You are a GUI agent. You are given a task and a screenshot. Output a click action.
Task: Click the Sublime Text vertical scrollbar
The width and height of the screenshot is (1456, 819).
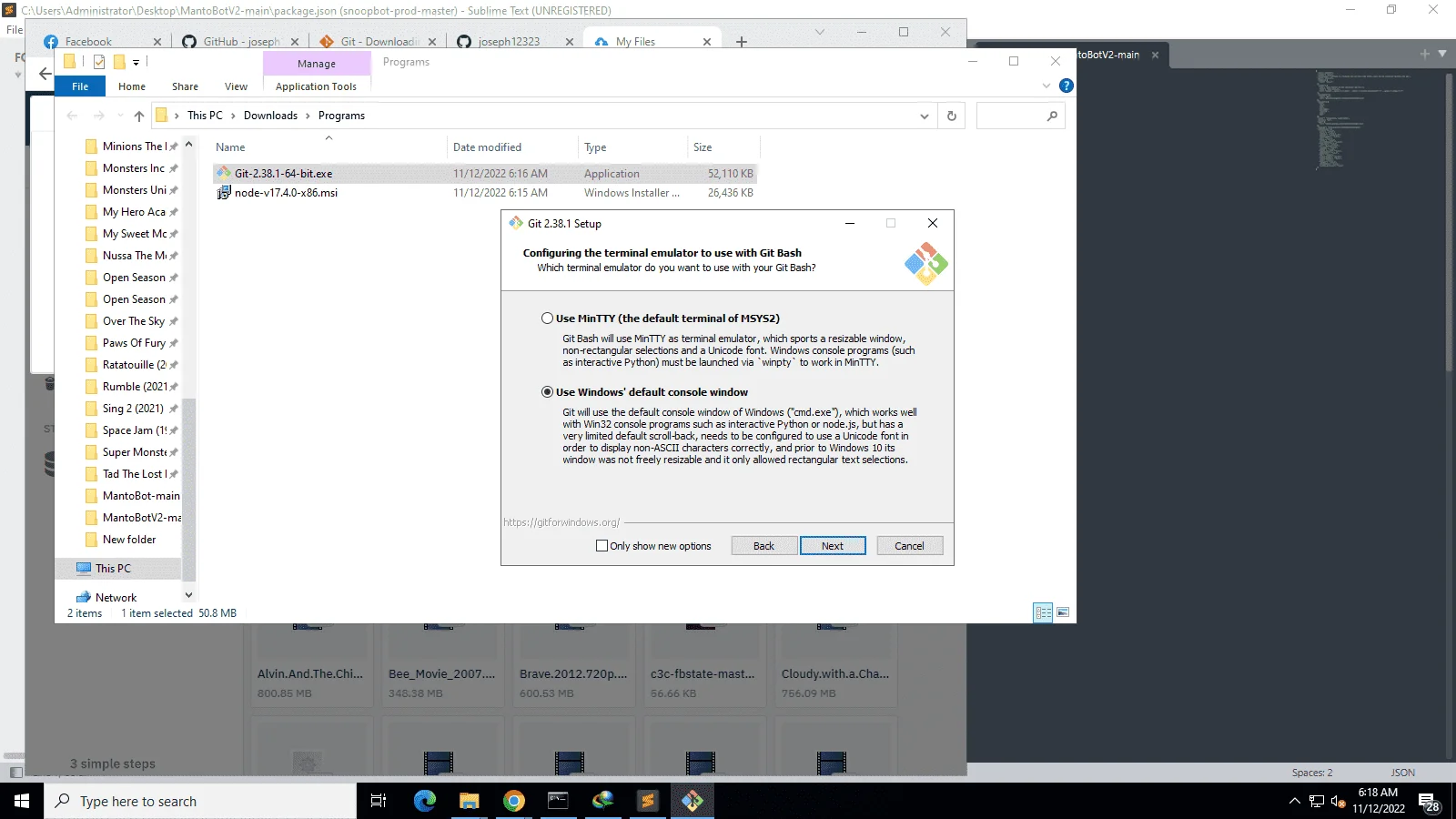tap(1450, 221)
